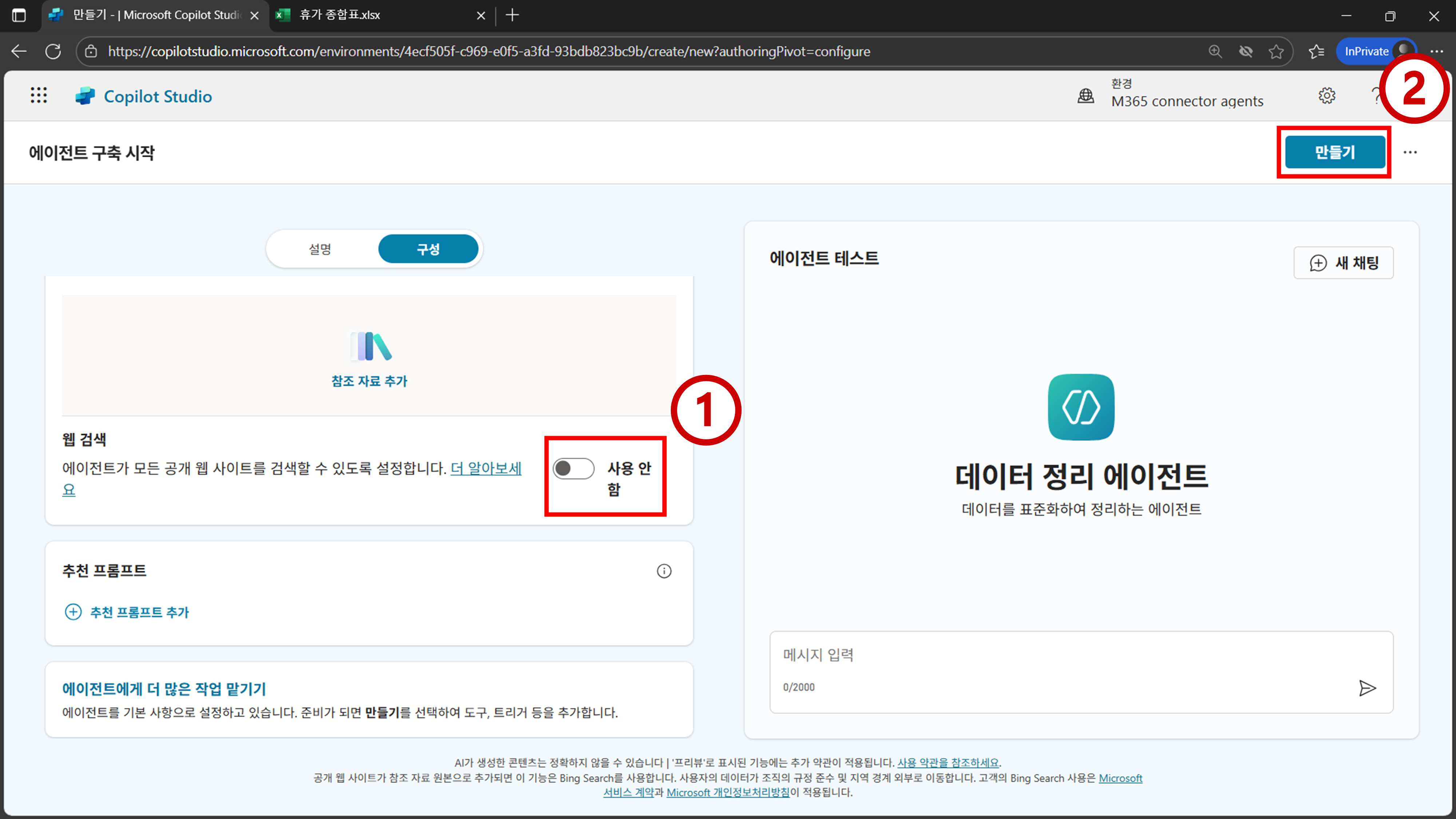The height and width of the screenshot is (819, 1456).
Task: Click the send message arrow icon
Action: [x=1367, y=688]
